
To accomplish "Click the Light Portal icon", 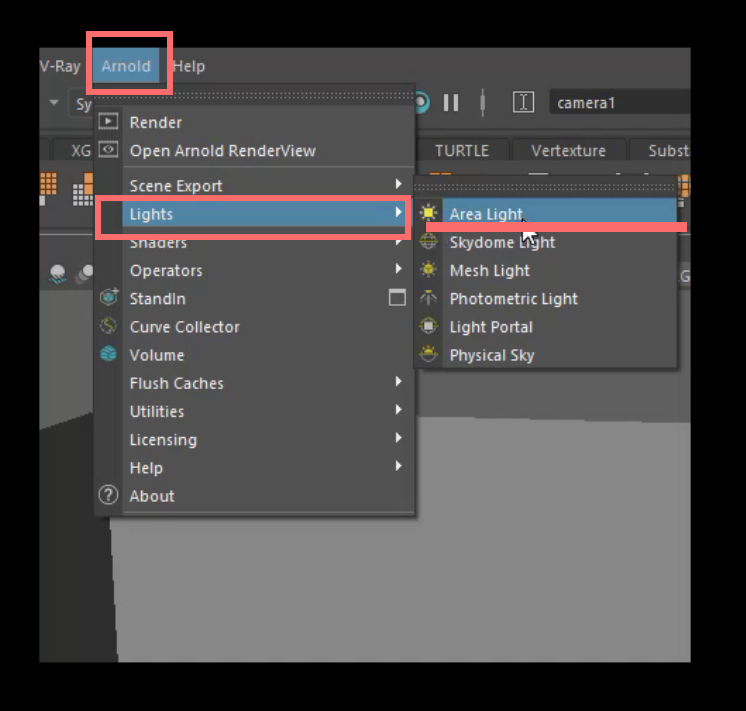I will pyautogui.click(x=428, y=326).
